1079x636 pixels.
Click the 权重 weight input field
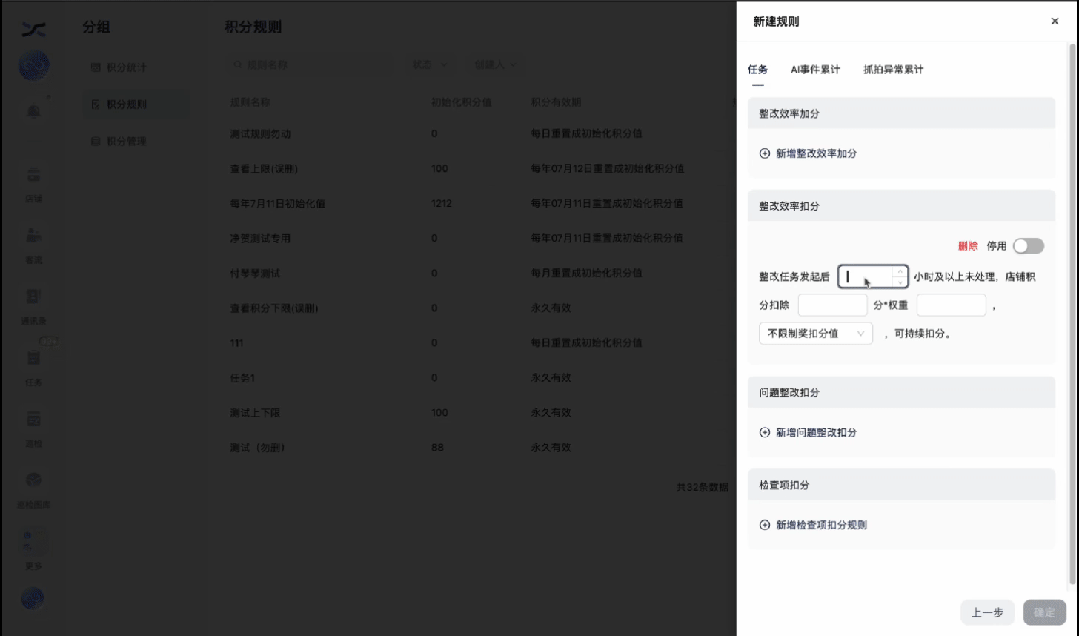tap(951, 305)
